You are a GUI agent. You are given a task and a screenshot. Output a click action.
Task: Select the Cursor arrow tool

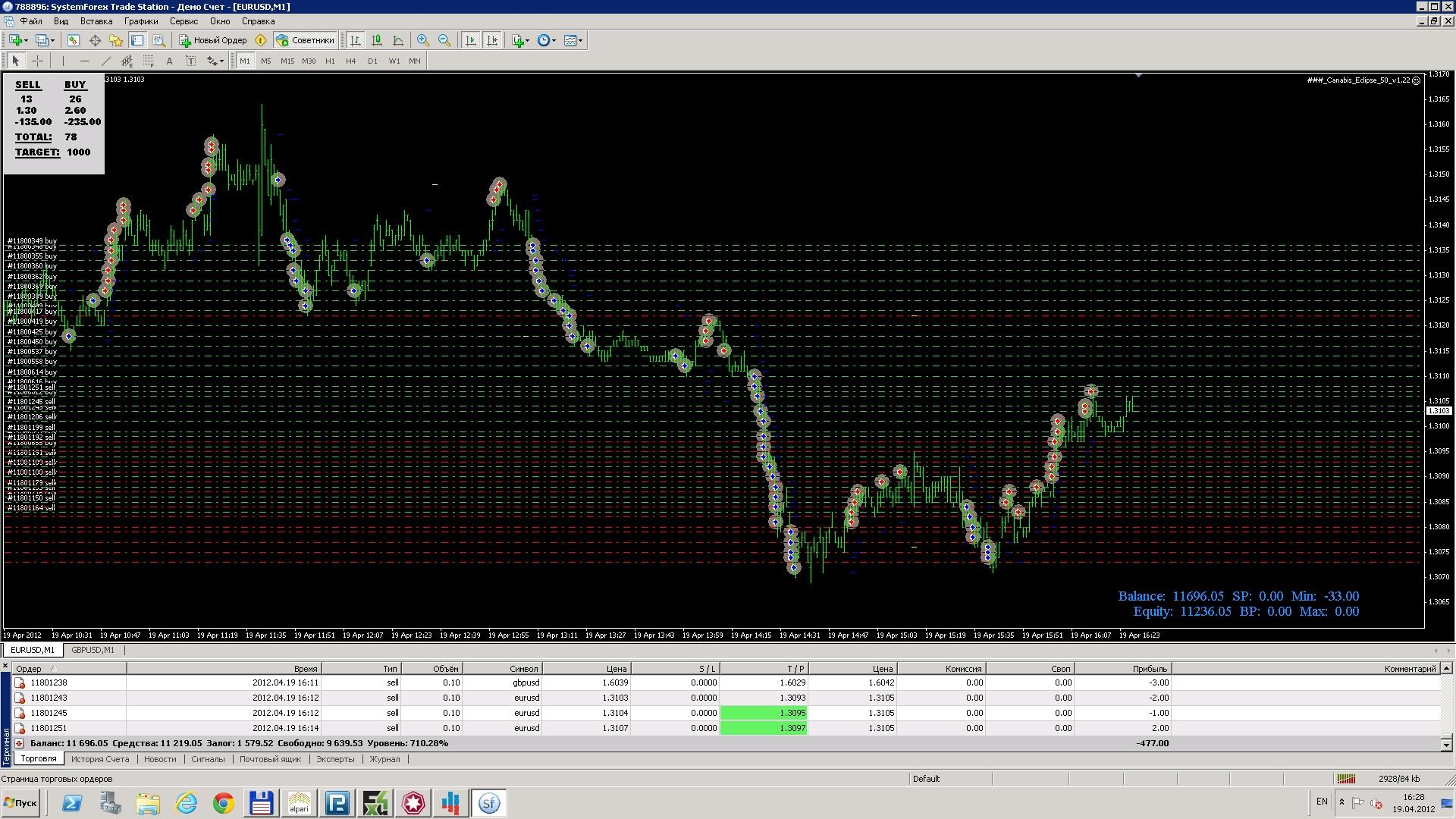click(16, 61)
